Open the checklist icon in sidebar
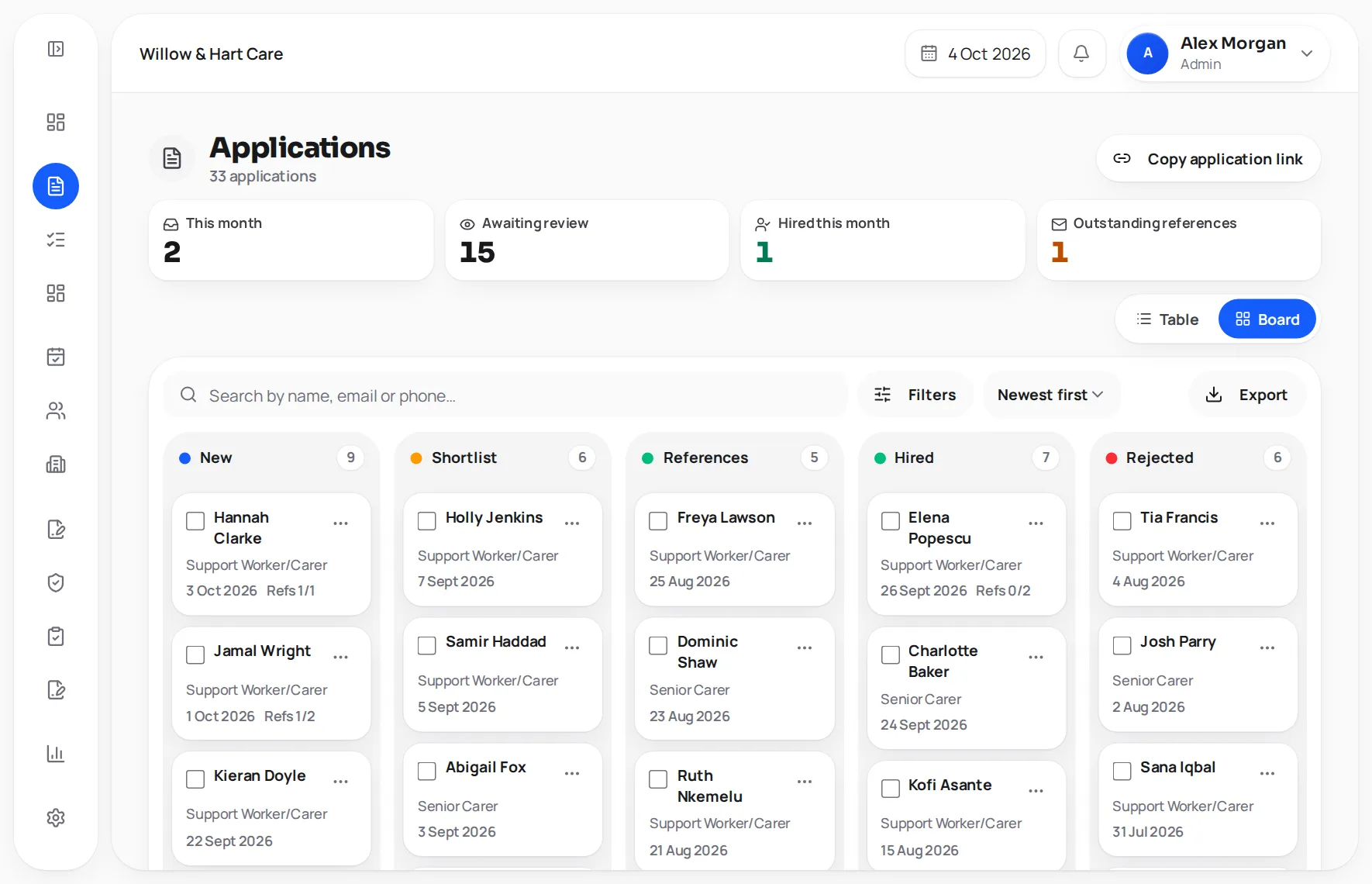Viewport: 1372px width, 884px height. point(56,240)
